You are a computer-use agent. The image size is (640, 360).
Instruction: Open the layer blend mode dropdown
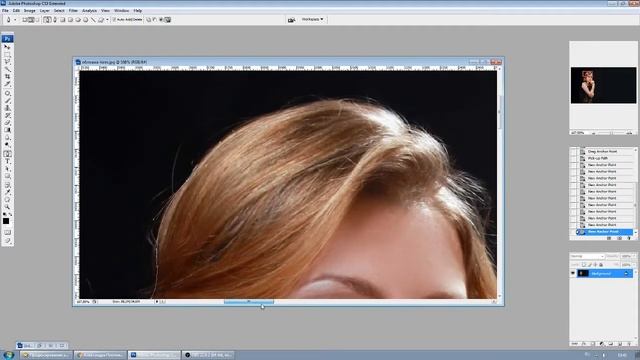pyautogui.click(x=587, y=256)
